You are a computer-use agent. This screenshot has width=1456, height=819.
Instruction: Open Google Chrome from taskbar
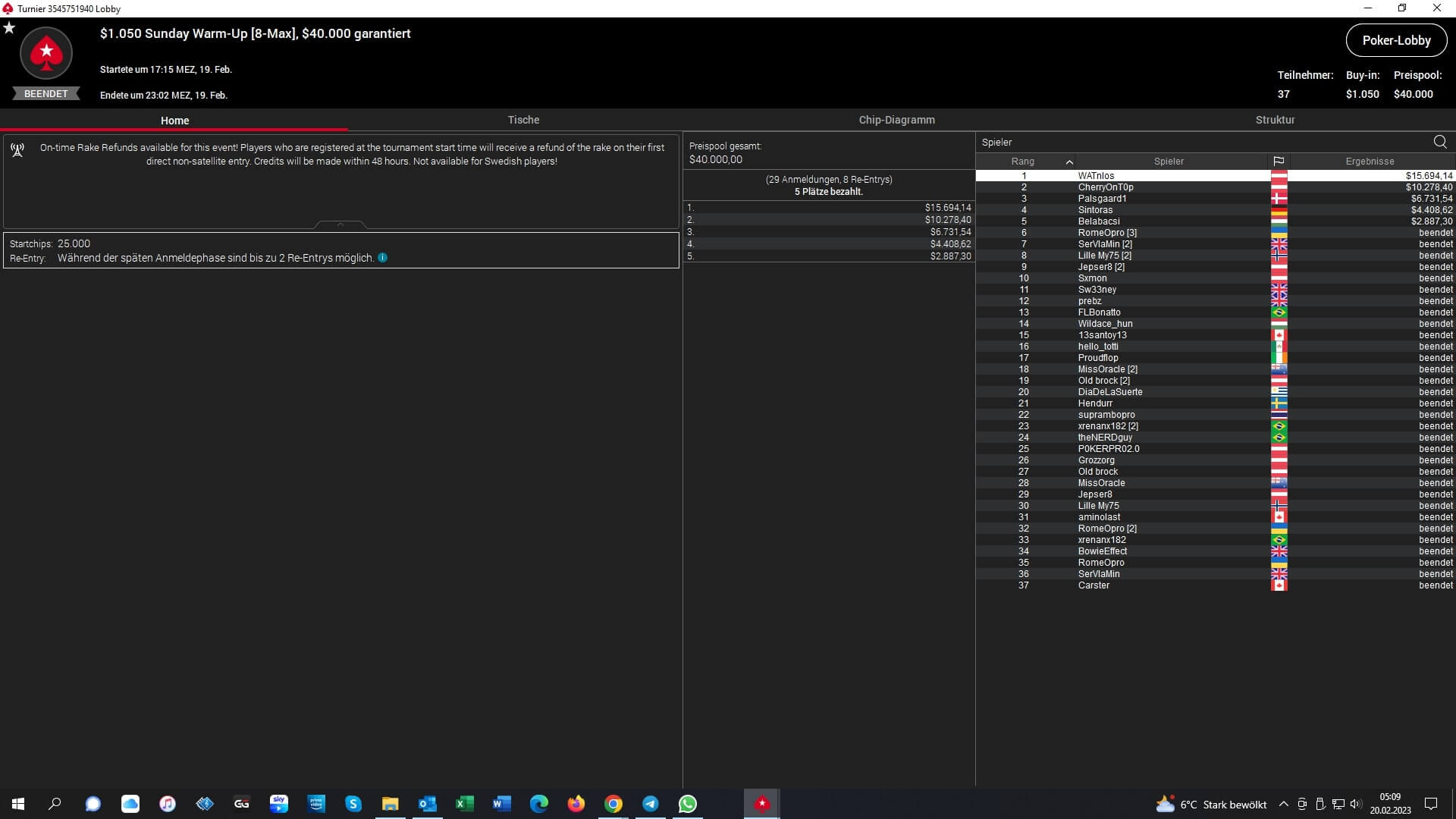point(613,804)
